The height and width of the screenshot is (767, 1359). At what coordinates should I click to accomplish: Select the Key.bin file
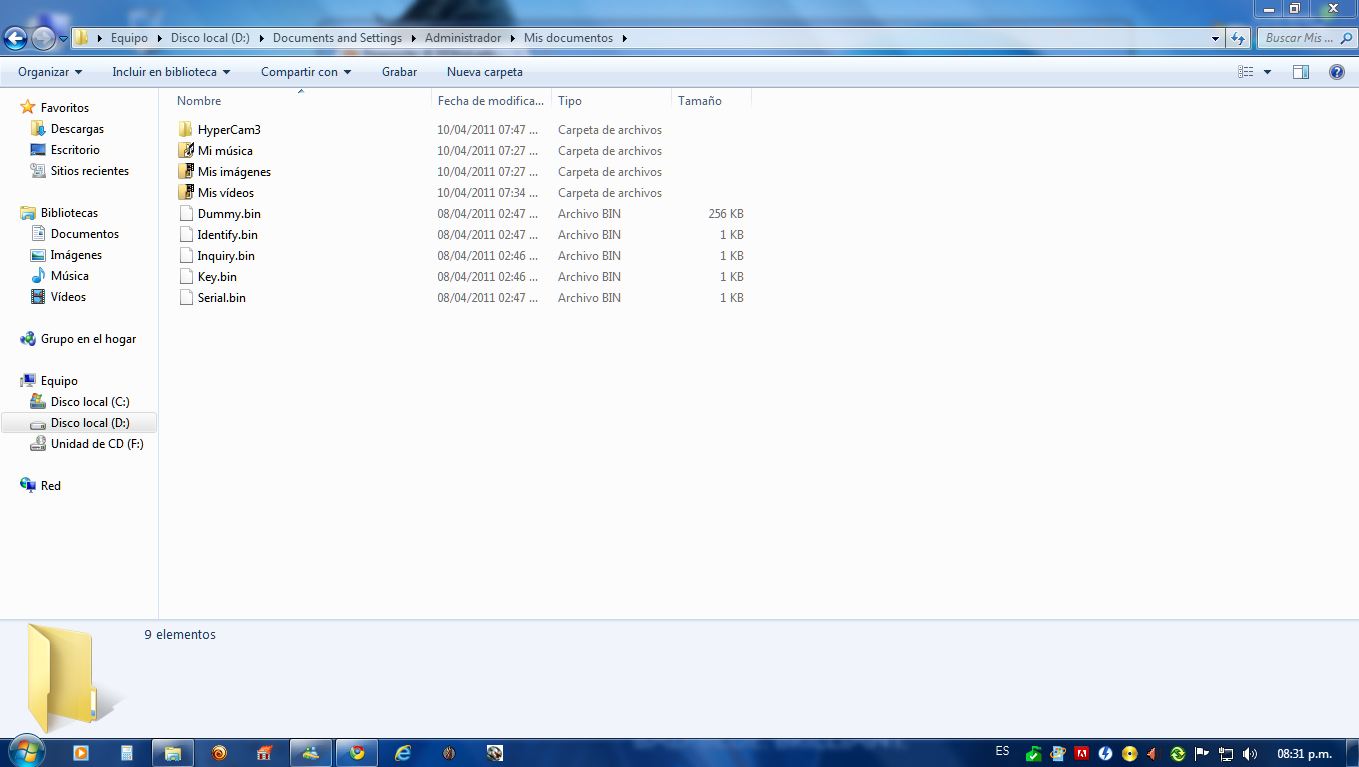(x=217, y=277)
